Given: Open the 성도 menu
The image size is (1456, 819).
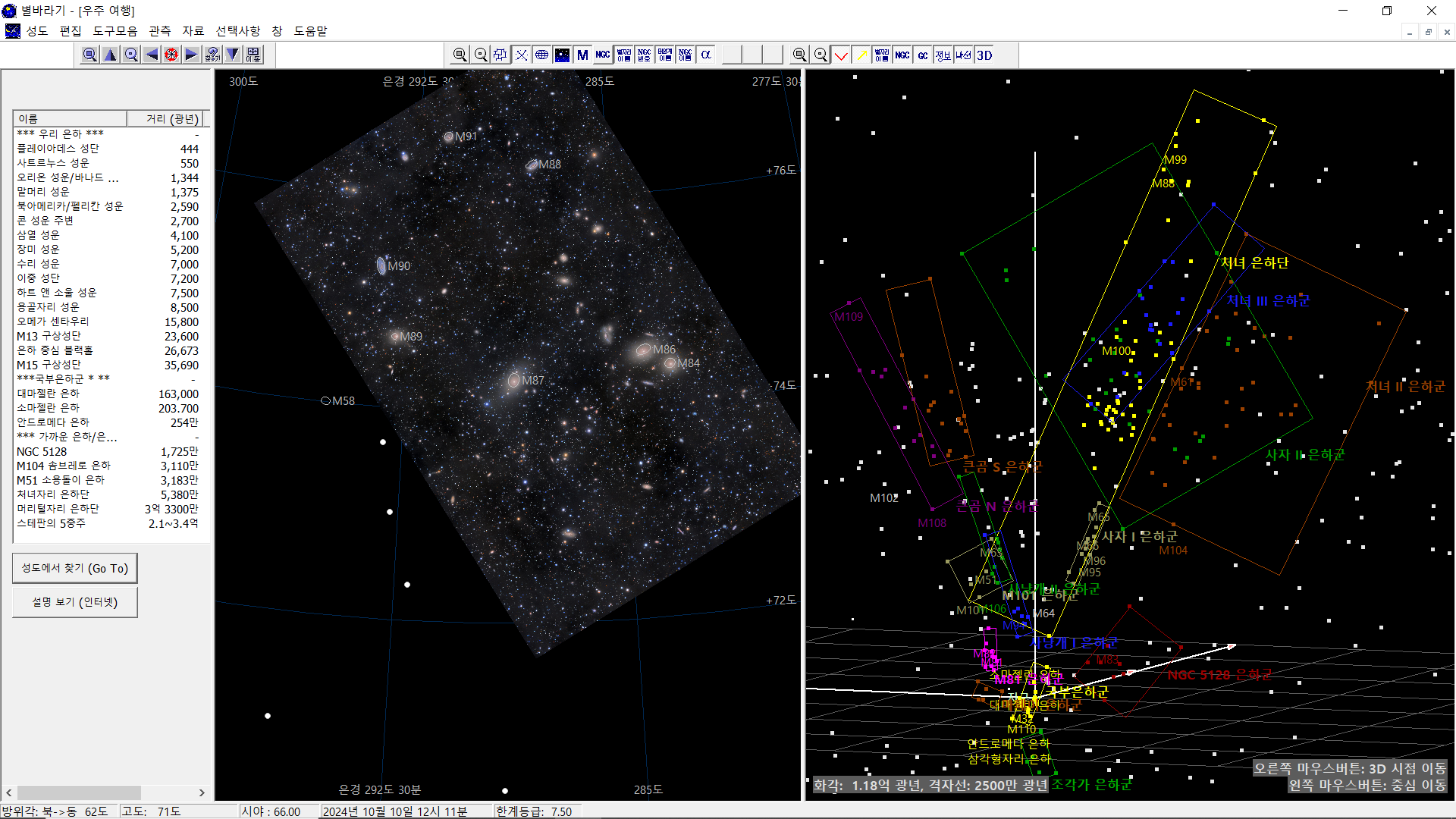Looking at the screenshot, I should [36, 31].
